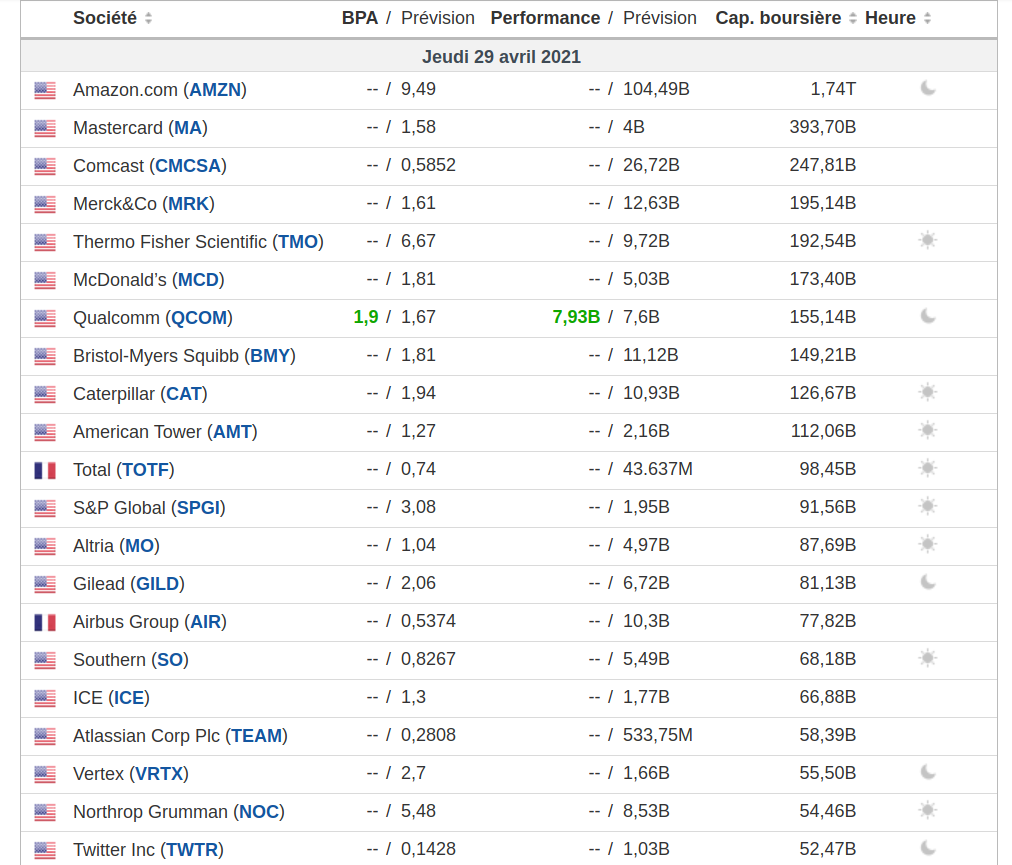Open the SO ticker link
Viewport: 1012px width, 865px height.
170,660
